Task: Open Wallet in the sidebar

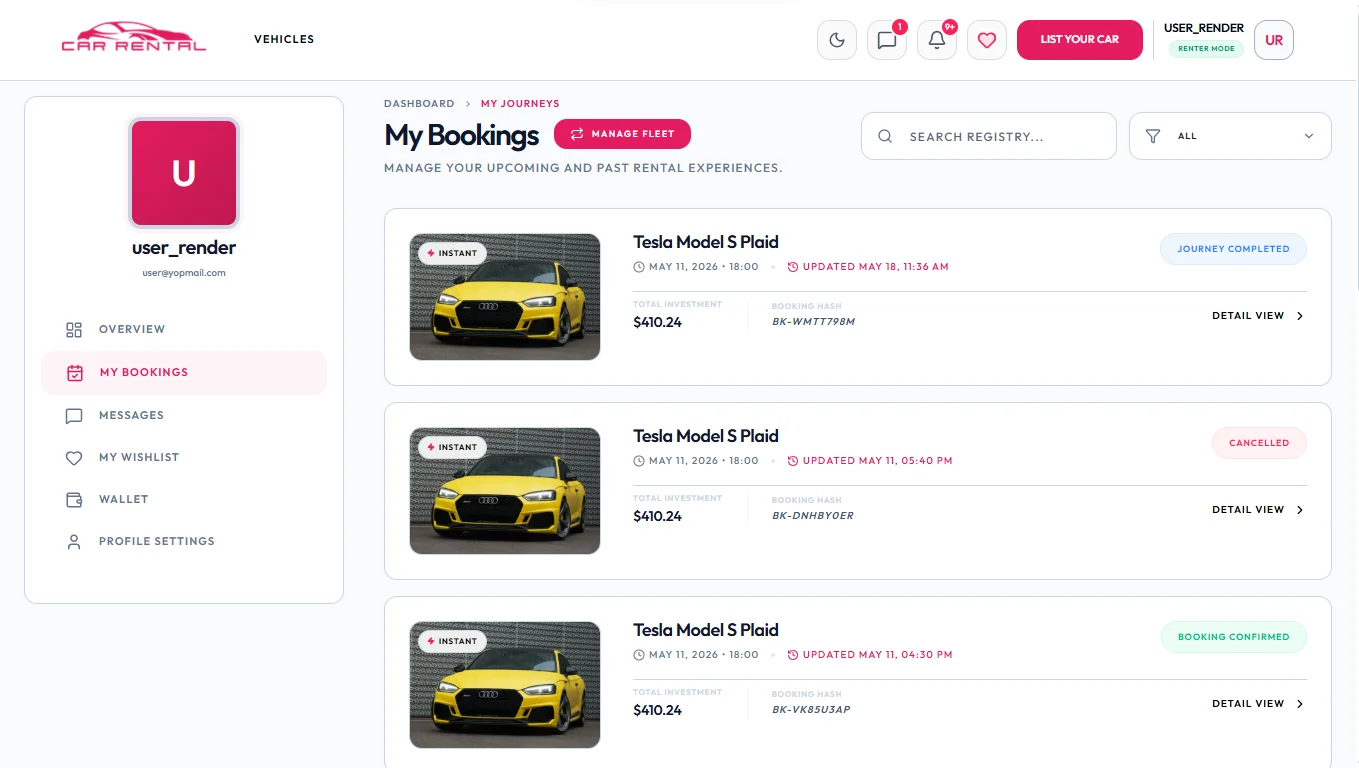Action: pos(184,499)
